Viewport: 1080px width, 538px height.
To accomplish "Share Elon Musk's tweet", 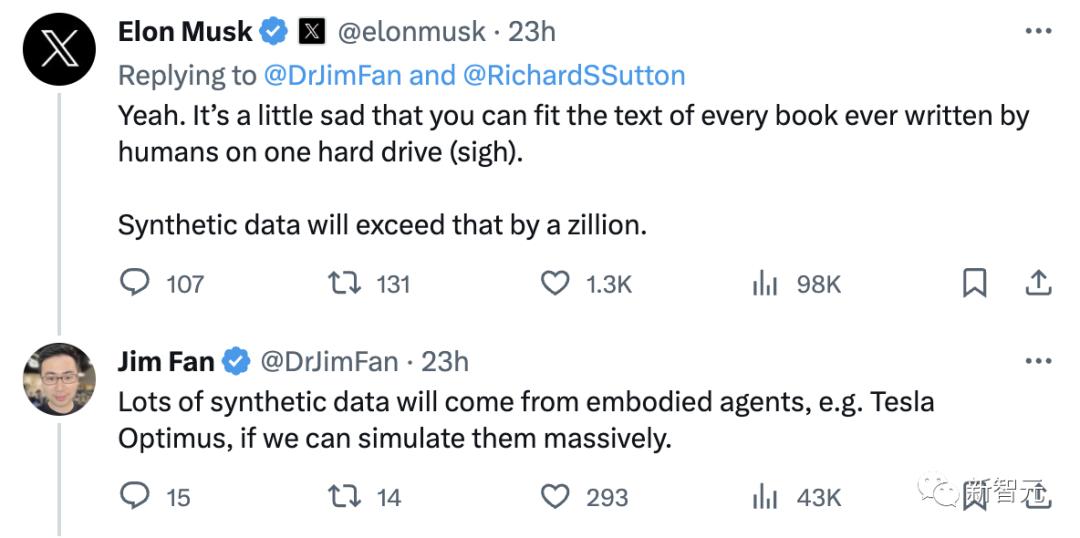I will [1039, 284].
